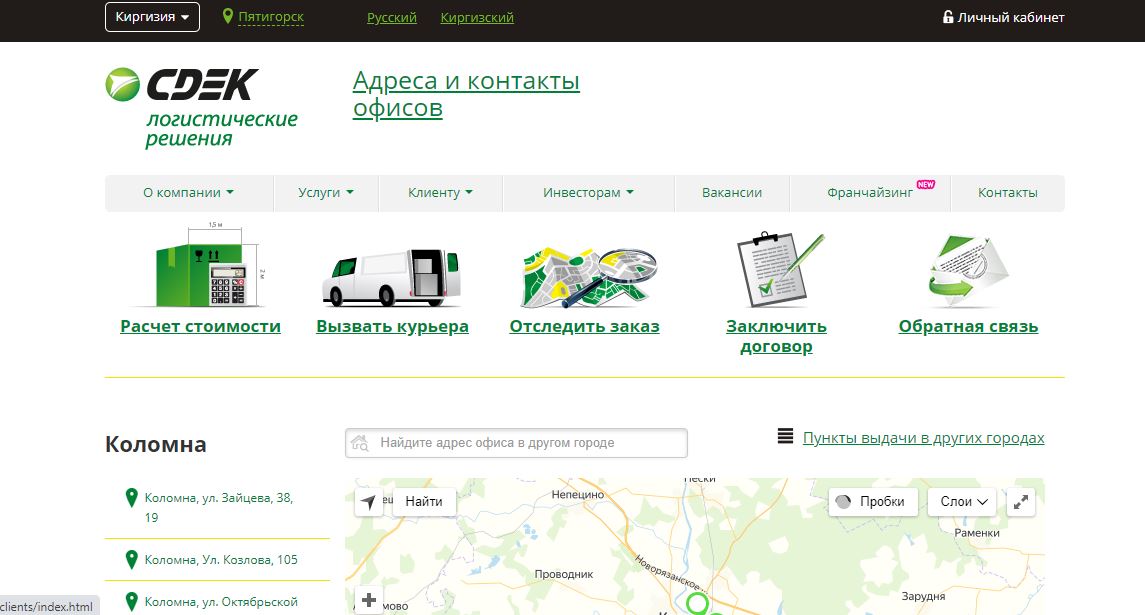Click the green location pin beside Пятигорск
Screen dimensions: 1145x615
[228, 16]
